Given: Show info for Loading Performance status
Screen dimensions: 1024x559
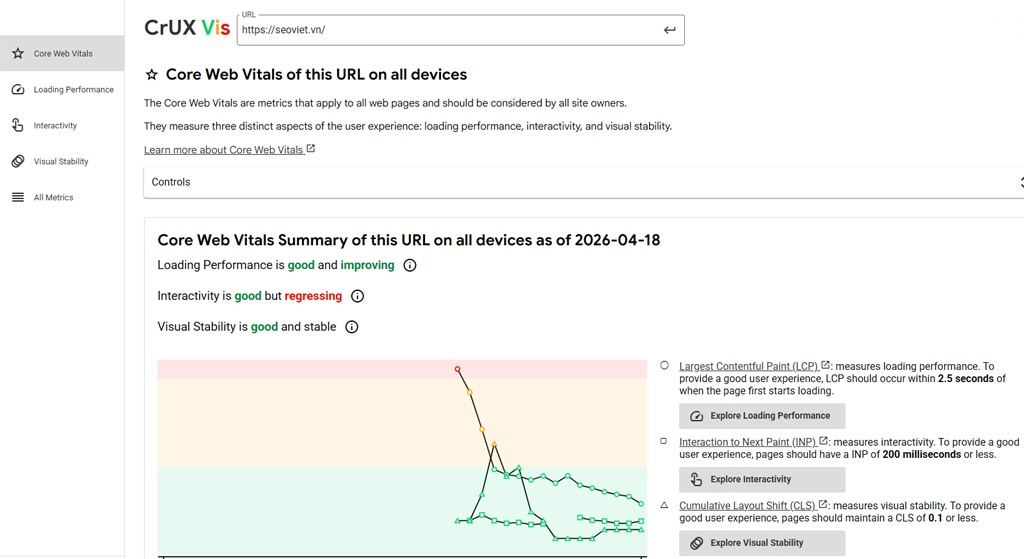Looking at the screenshot, I should click(410, 266).
